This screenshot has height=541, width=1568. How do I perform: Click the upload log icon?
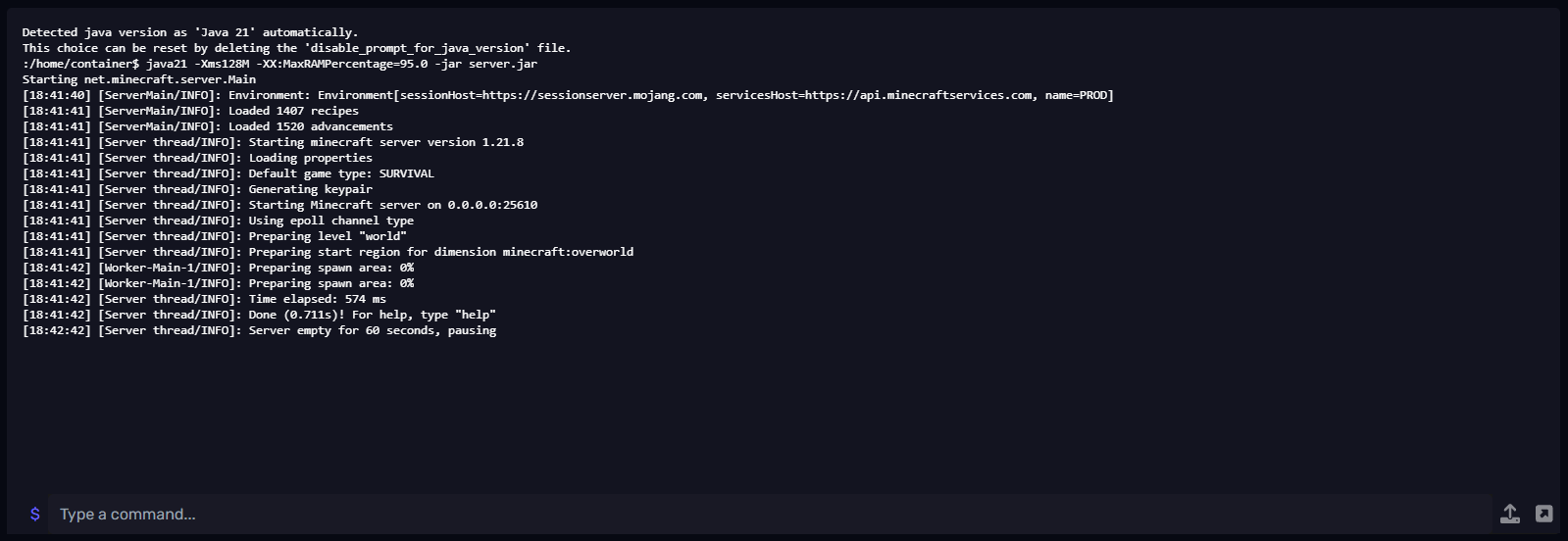(x=1510, y=514)
